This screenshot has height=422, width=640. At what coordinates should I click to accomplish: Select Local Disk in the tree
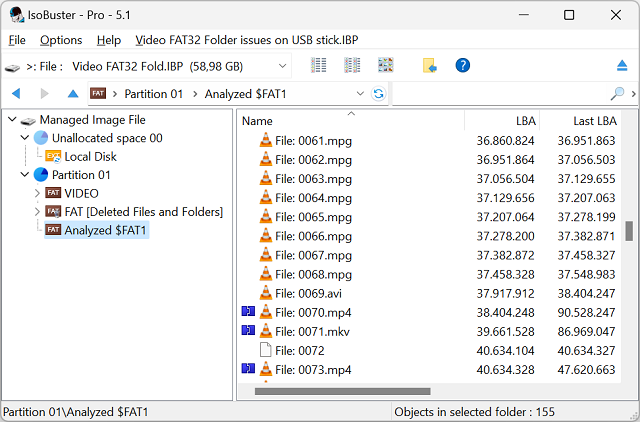[x=90, y=156]
